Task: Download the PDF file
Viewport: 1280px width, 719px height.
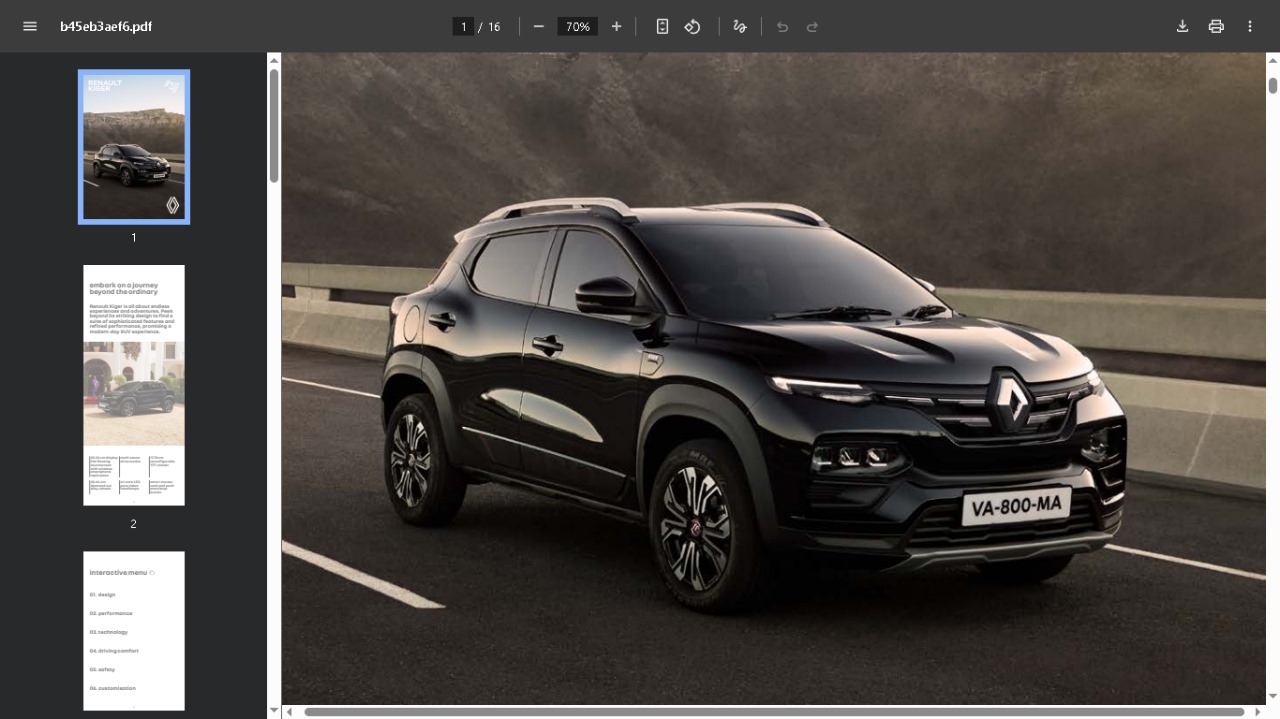Action: coord(1182,26)
